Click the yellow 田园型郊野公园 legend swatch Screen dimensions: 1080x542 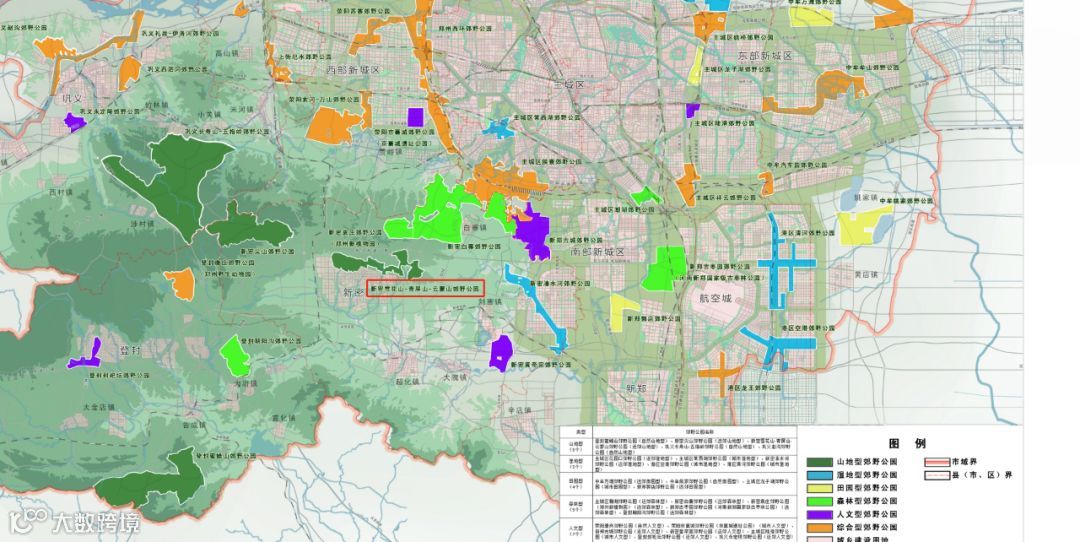(x=820, y=488)
